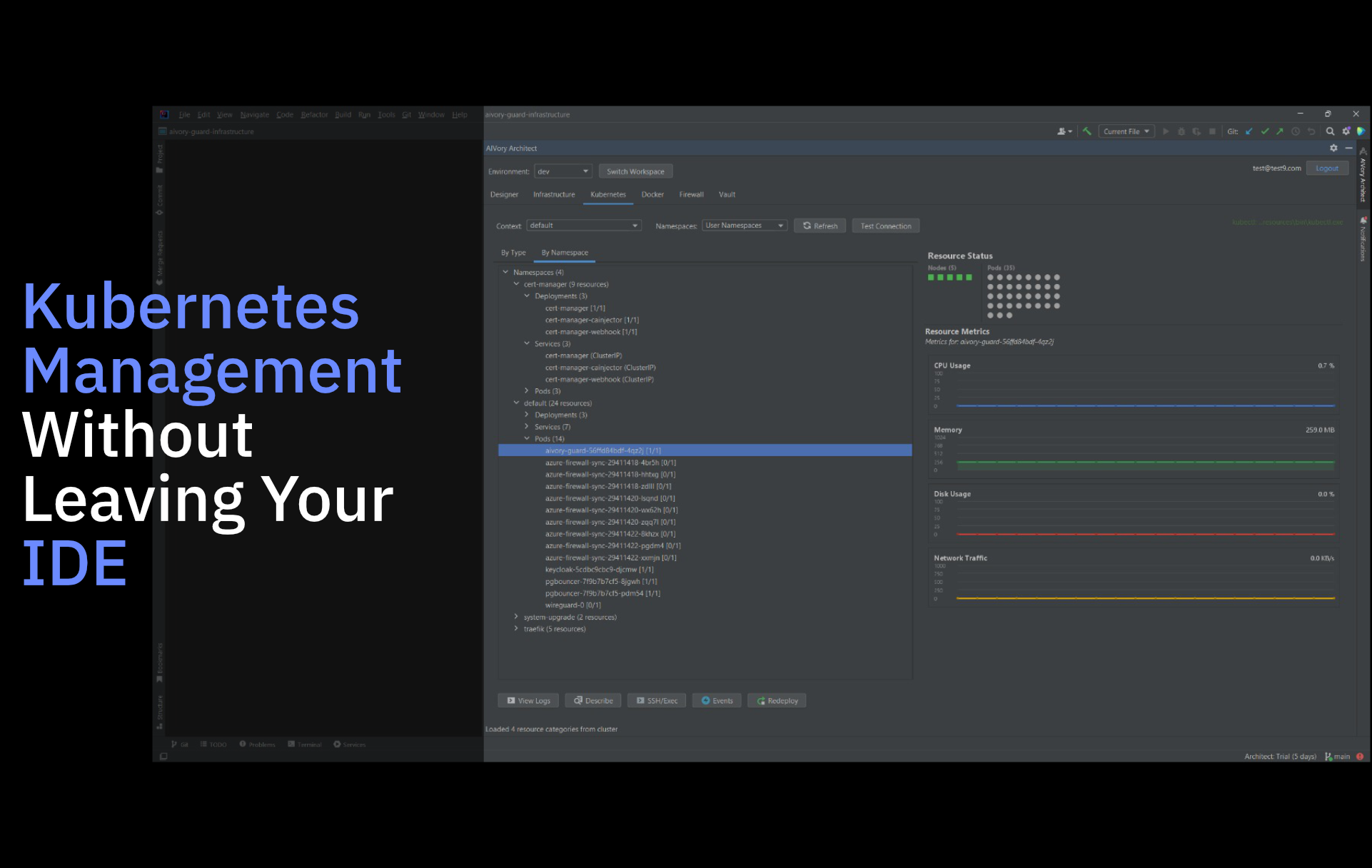Open Search Everywhere magnifier icon

pos(1330,131)
